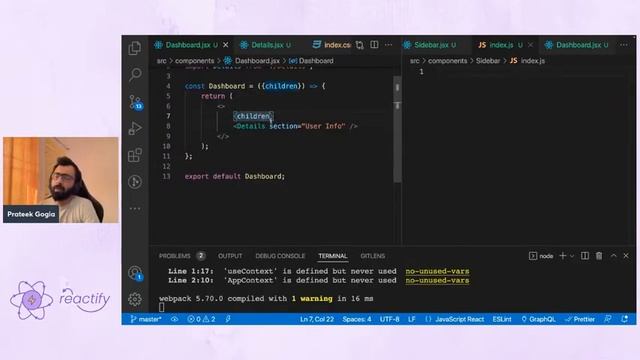Open the Run and Debug view
The image size is (640, 360).
click(x=135, y=128)
